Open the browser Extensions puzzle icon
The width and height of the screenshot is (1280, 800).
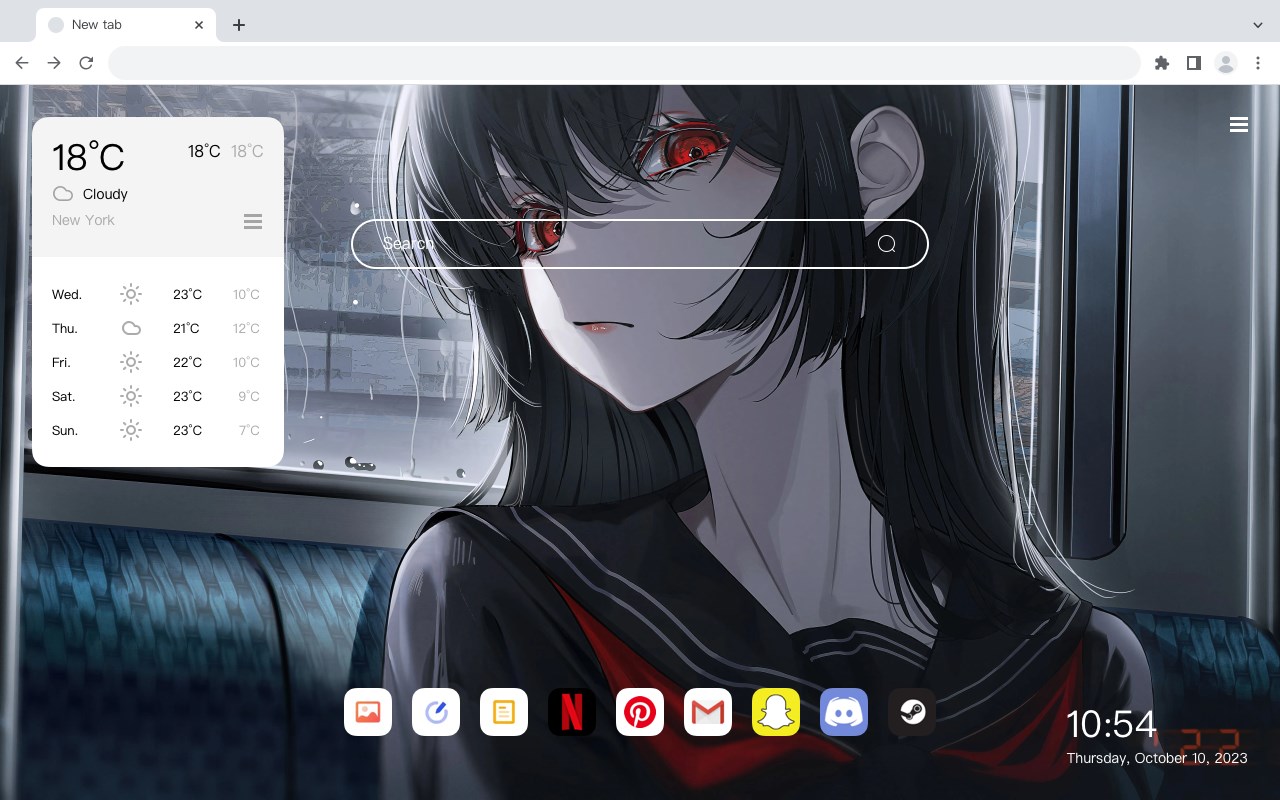[x=1162, y=63]
